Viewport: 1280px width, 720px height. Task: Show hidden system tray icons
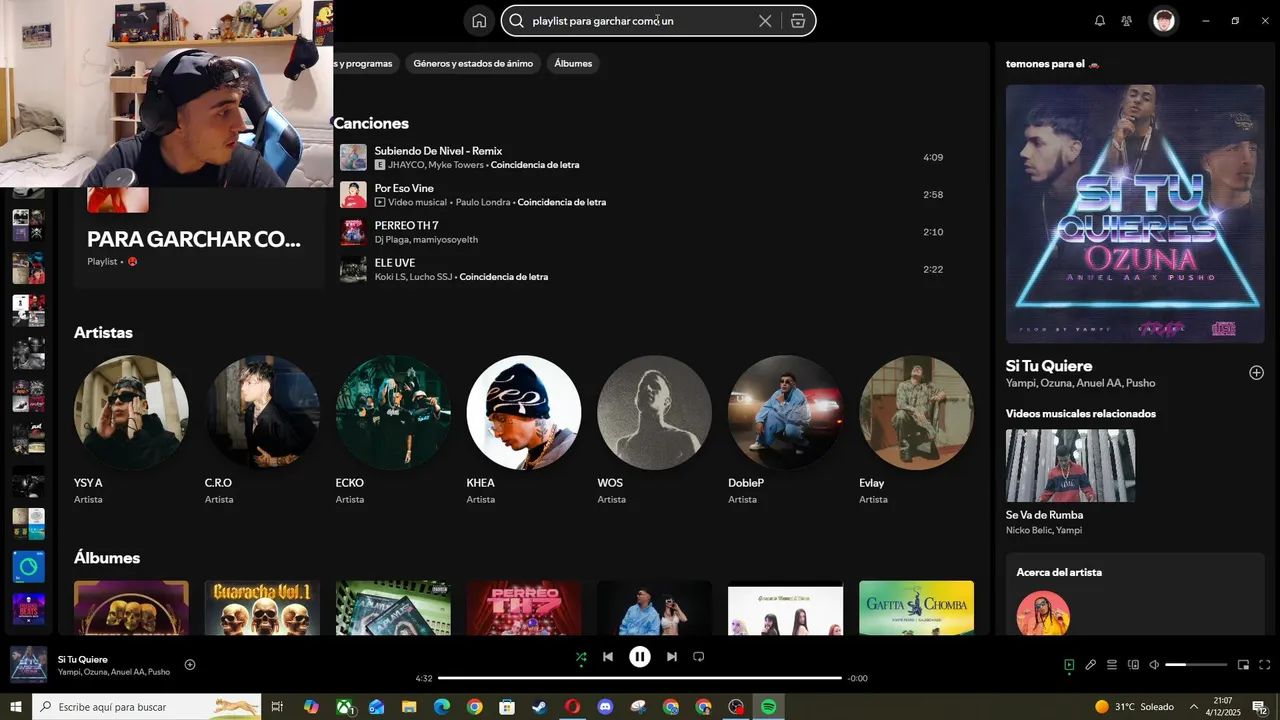(x=1193, y=707)
